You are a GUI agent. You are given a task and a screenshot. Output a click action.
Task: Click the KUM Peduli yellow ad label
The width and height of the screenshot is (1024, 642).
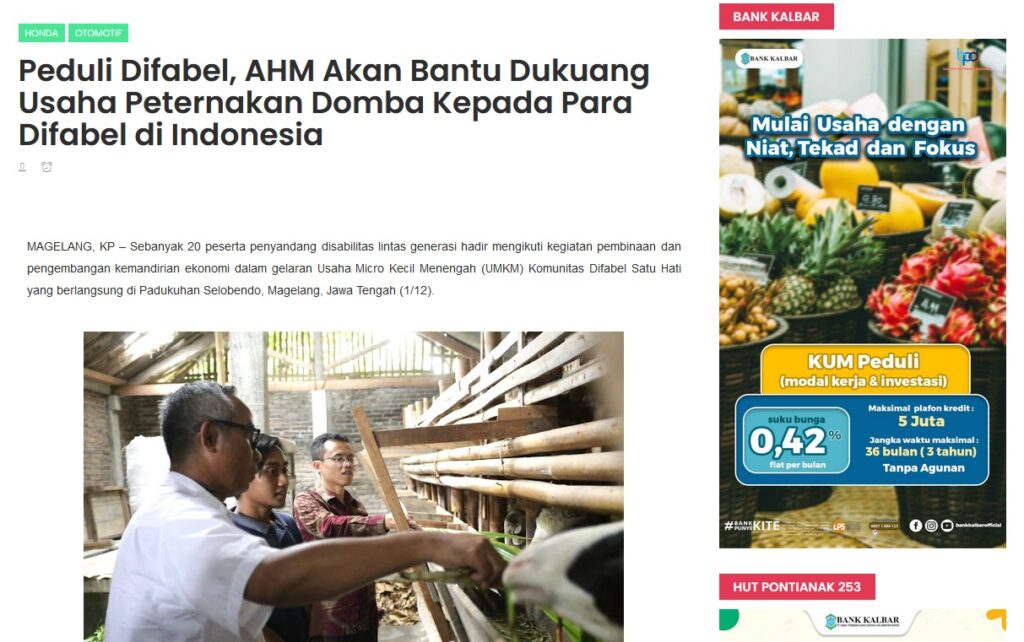click(865, 370)
